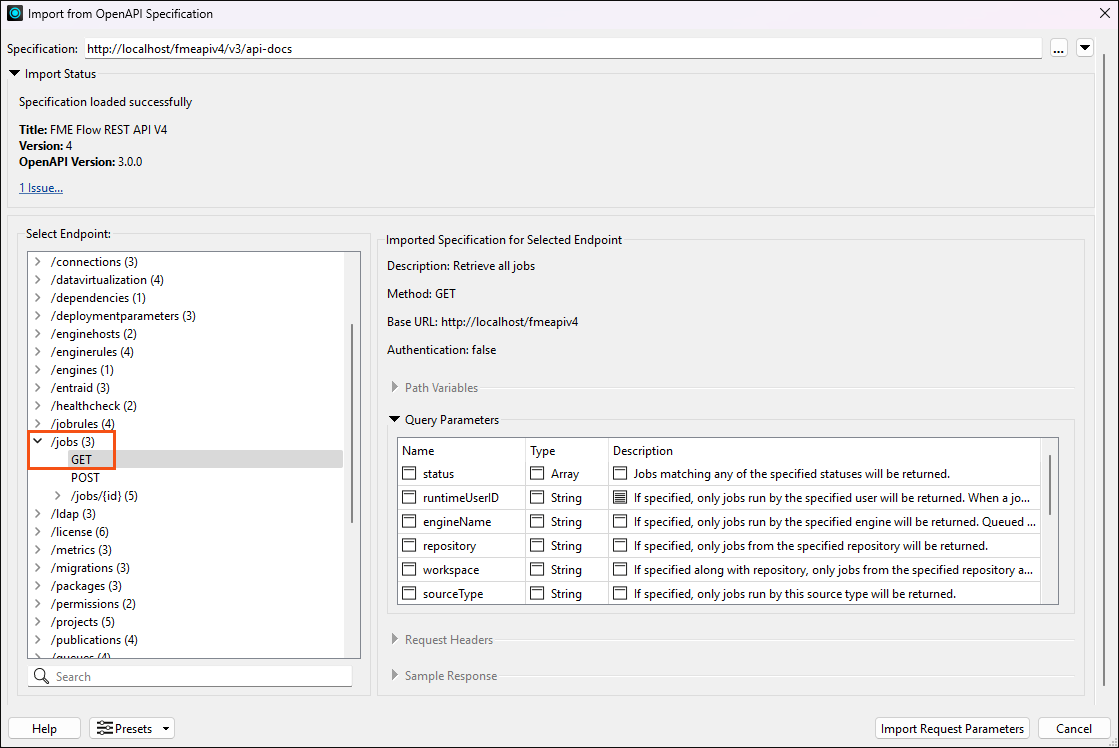Click the multiline description icon for runtimeUserID
The height and width of the screenshot is (748, 1119).
pos(618,496)
